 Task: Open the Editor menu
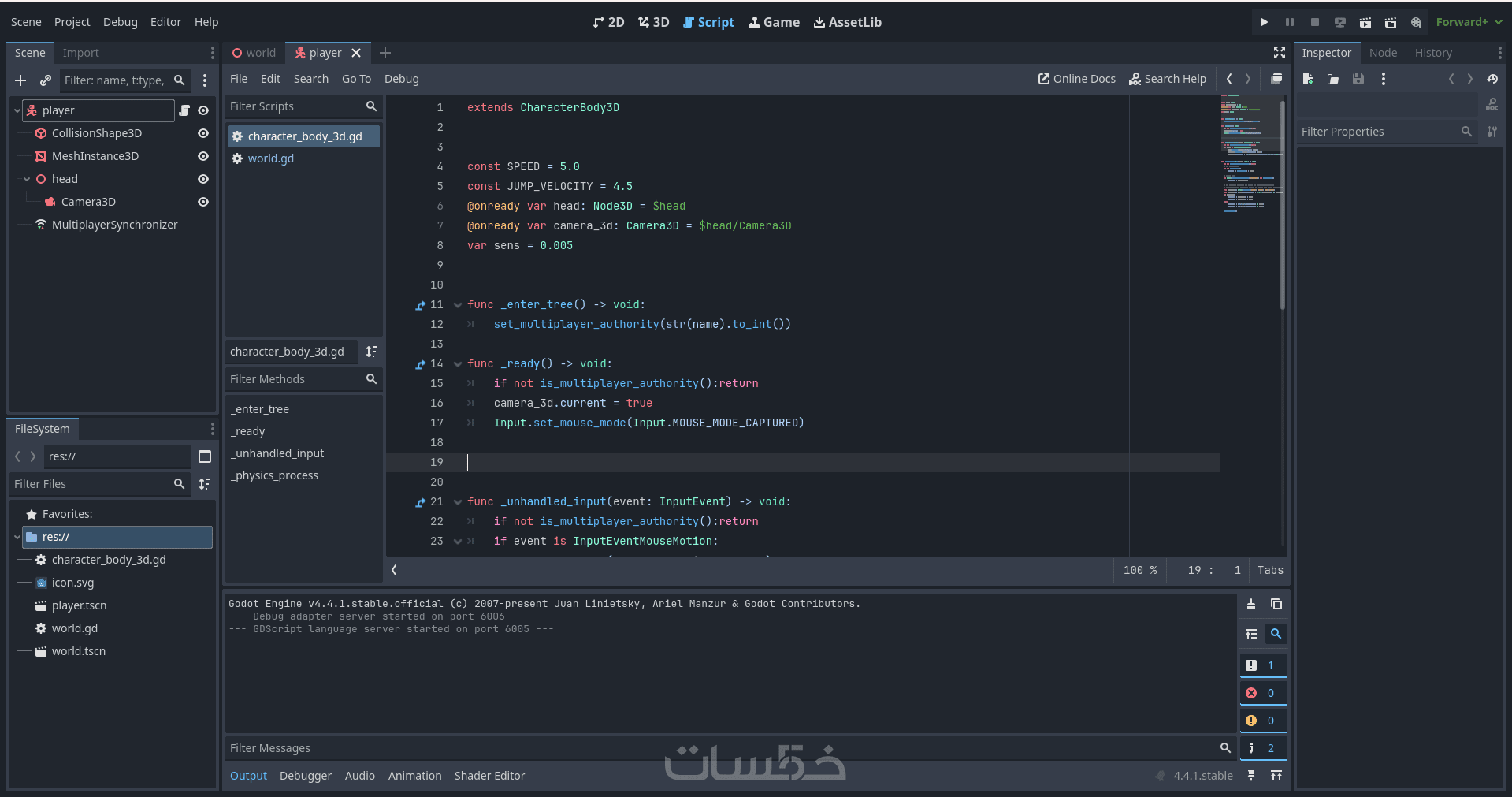(165, 22)
